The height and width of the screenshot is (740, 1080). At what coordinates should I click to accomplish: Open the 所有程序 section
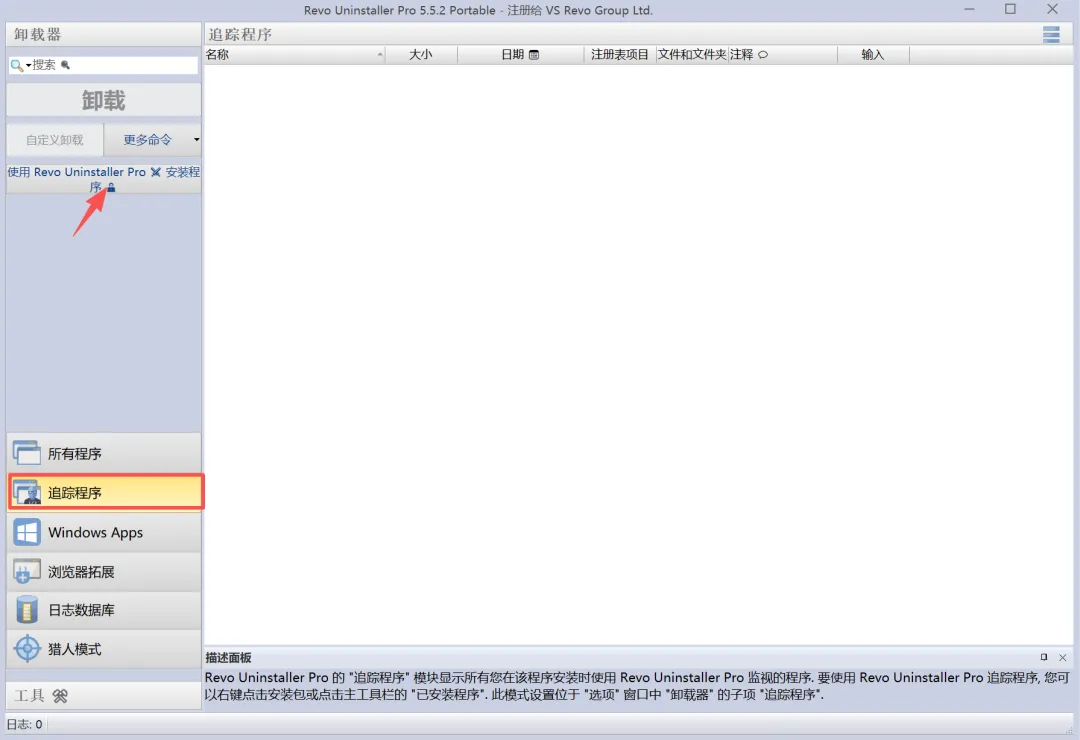[104, 453]
